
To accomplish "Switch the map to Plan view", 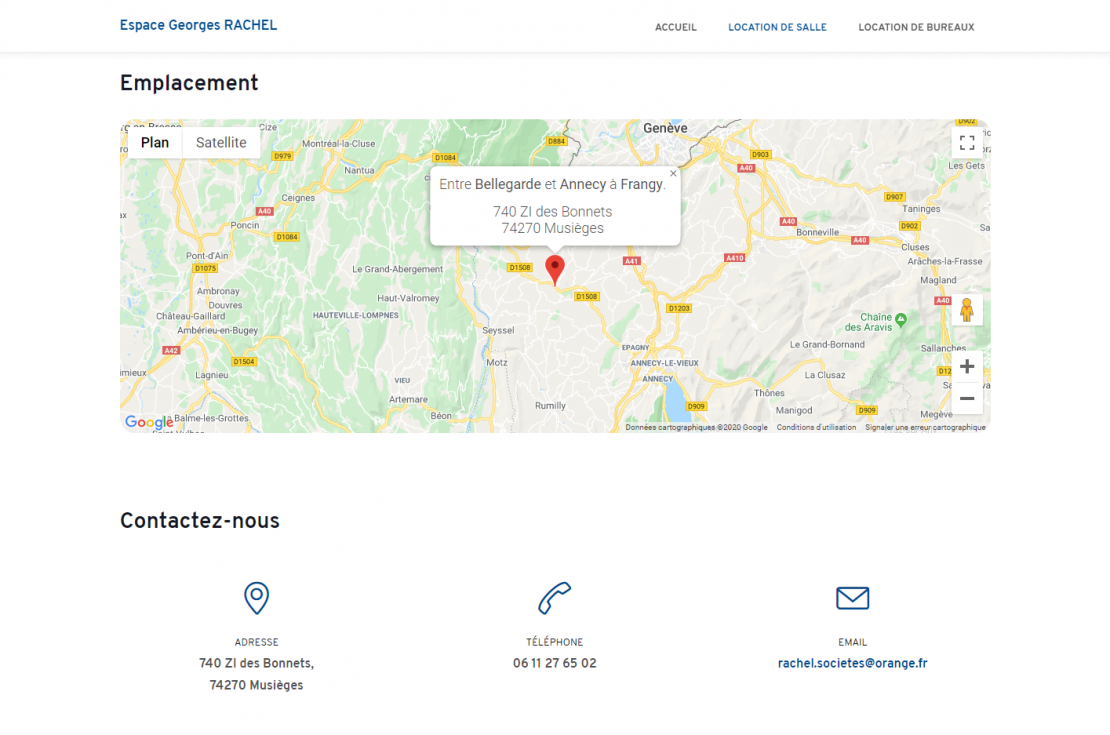I will (155, 142).
